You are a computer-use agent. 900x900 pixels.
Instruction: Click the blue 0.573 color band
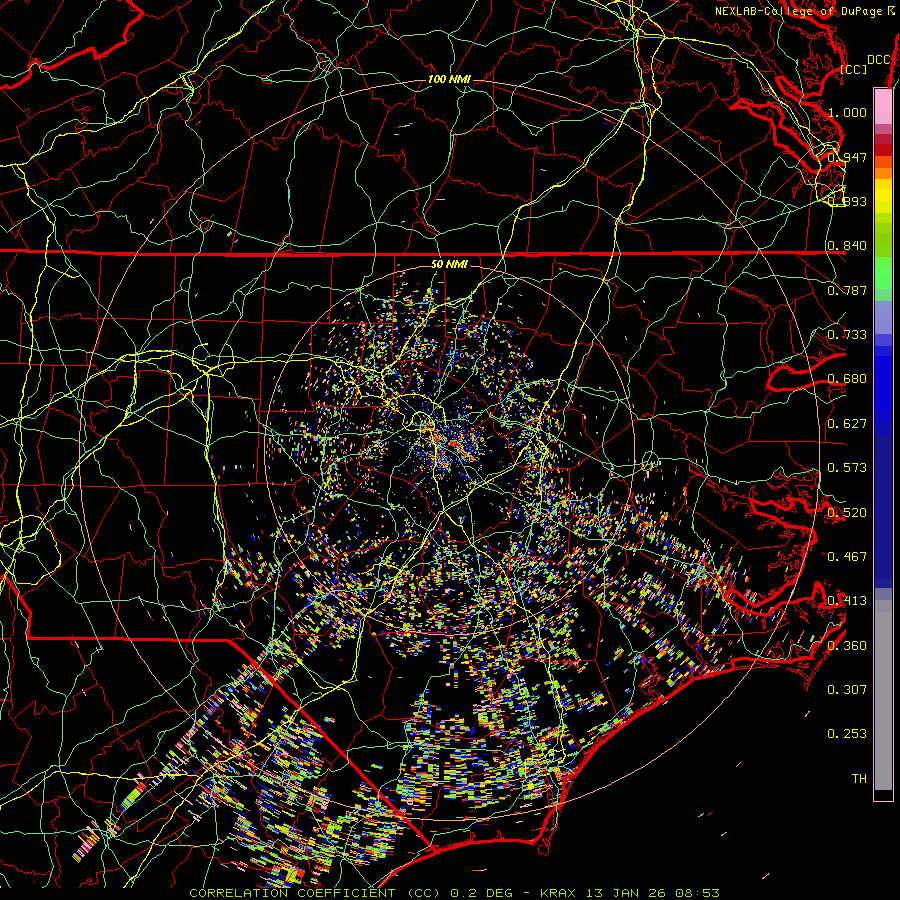[x=883, y=467]
